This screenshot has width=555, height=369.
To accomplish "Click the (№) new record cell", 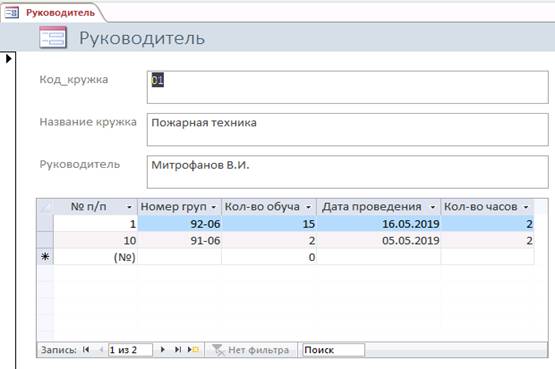I will pos(96,257).
